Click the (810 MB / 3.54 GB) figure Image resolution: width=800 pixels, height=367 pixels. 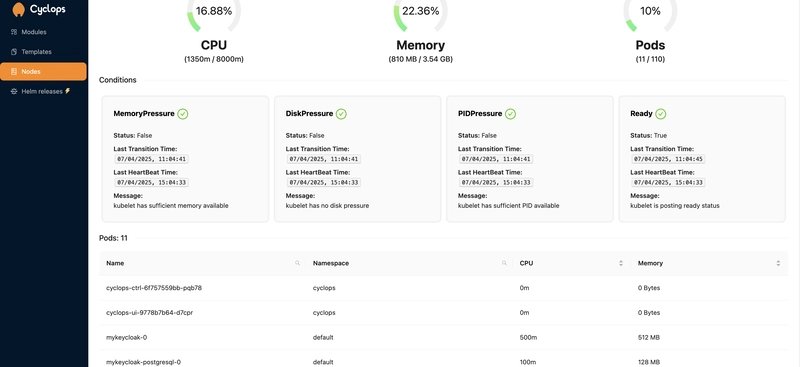point(420,59)
